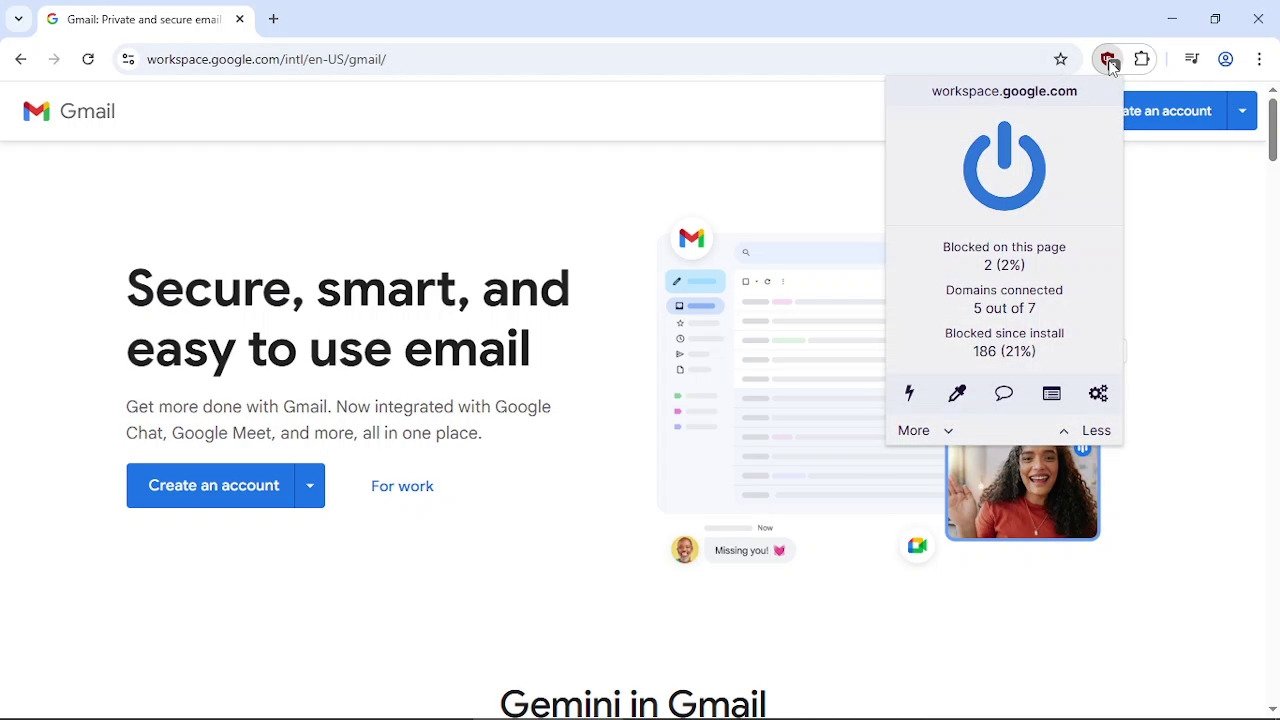Close the Gmail tab
This screenshot has width=1280, height=720.
tap(240, 19)
